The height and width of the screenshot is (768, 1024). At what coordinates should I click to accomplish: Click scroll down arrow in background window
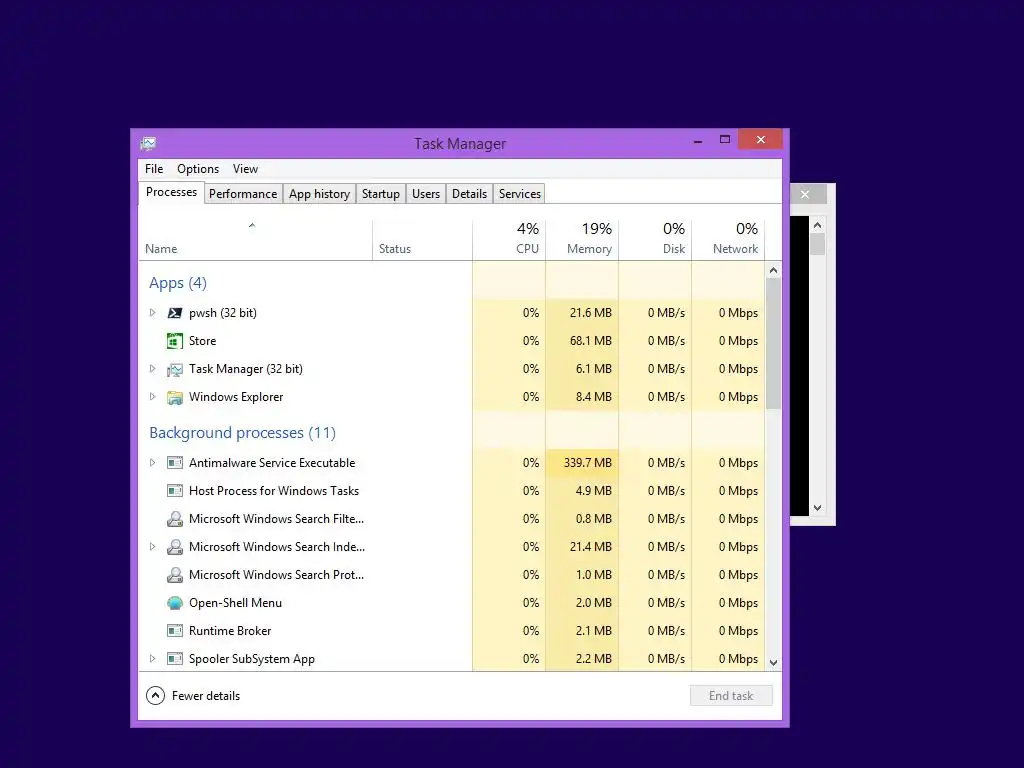[x=818, y=507]
